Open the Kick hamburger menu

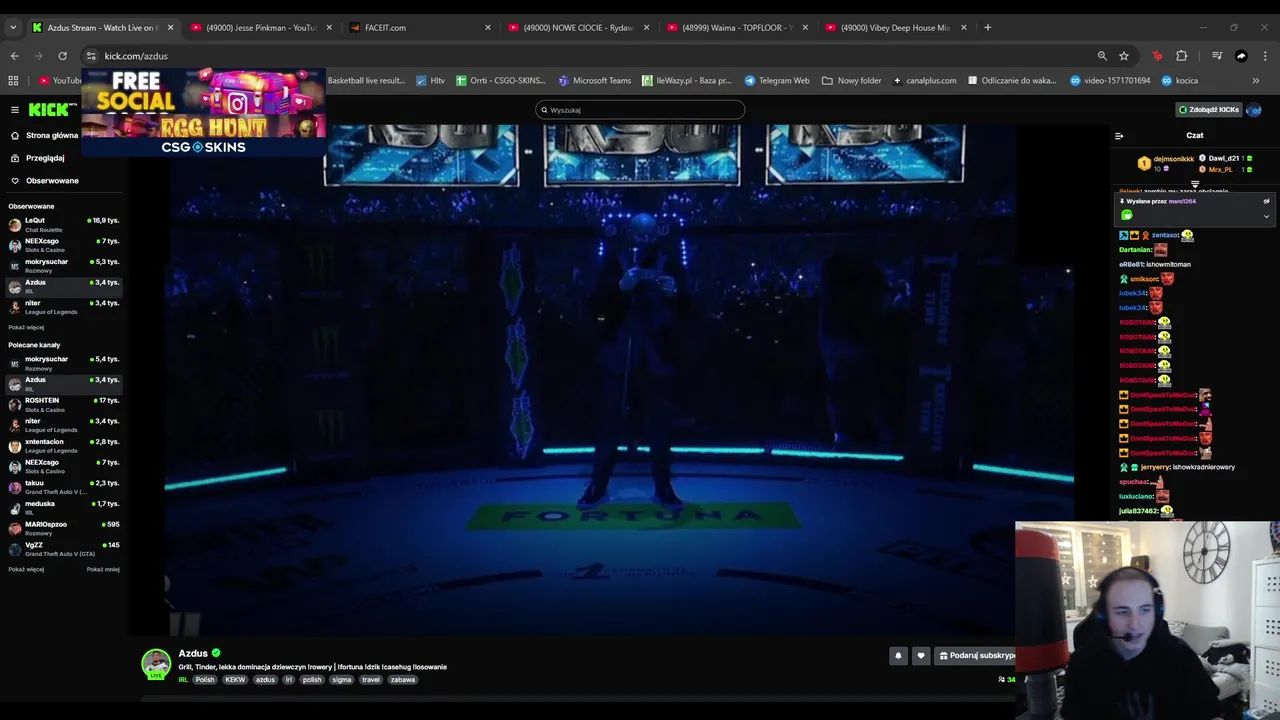click(14, 109)
